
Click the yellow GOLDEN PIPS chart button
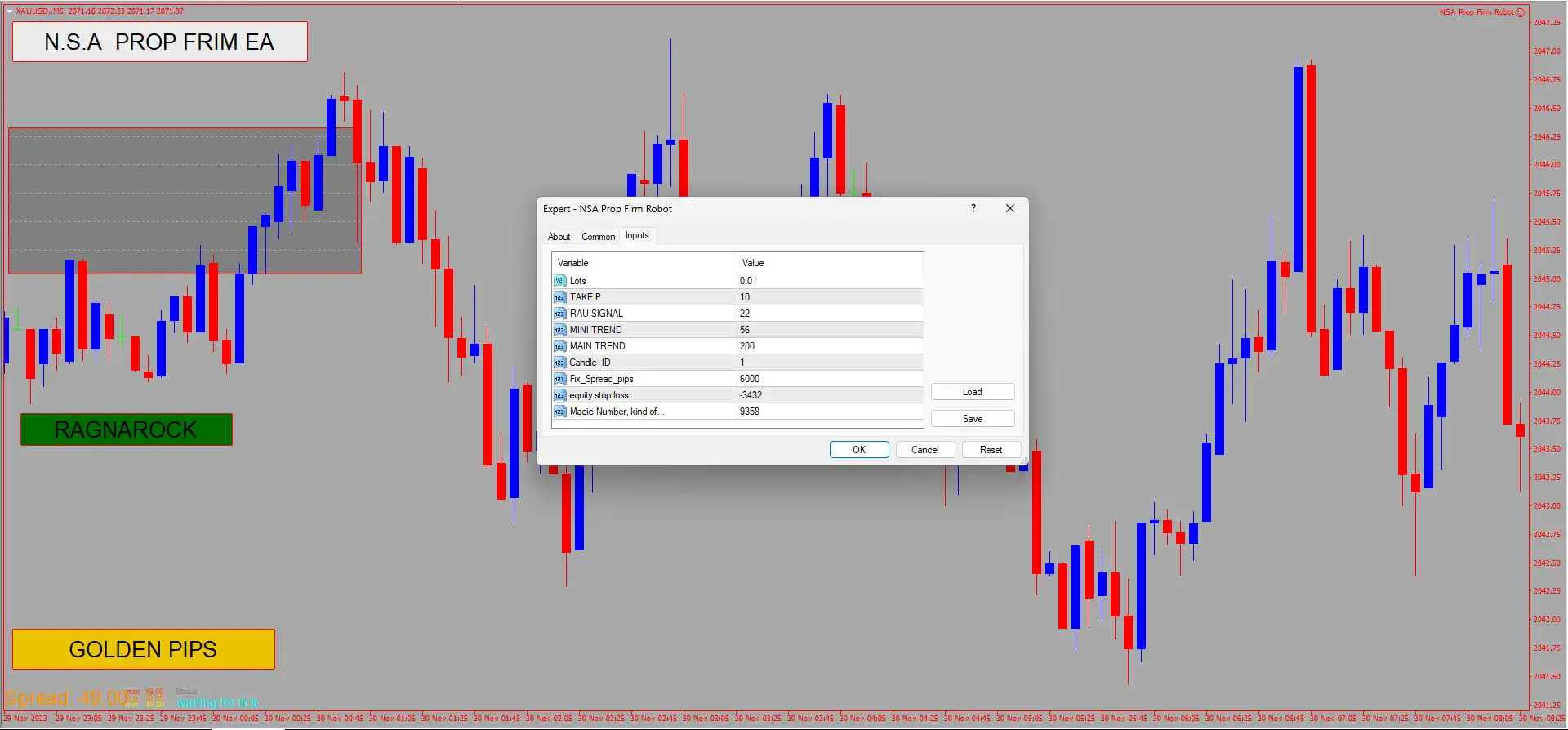pos(143,649)
